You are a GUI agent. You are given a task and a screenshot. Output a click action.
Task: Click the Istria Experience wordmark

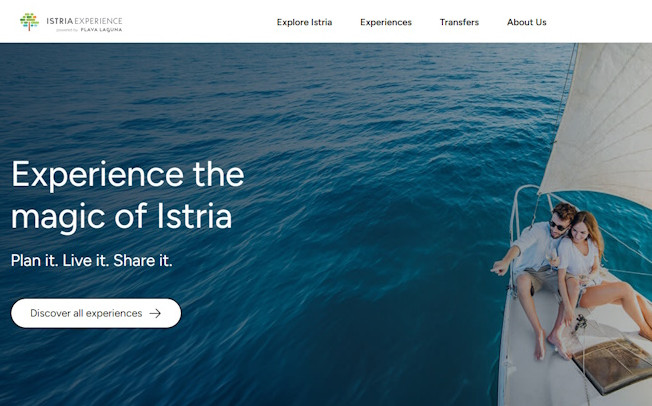84,21
